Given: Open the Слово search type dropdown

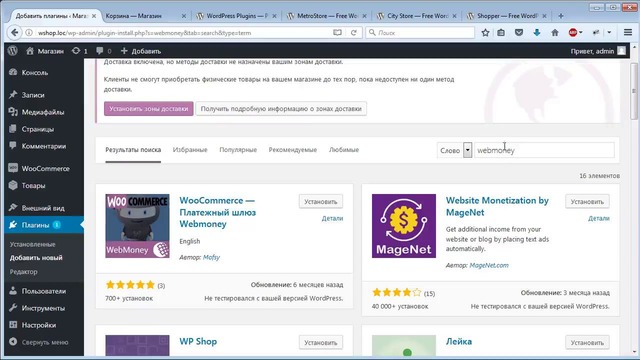Looking at the screenshot, I should coord(454,150).
